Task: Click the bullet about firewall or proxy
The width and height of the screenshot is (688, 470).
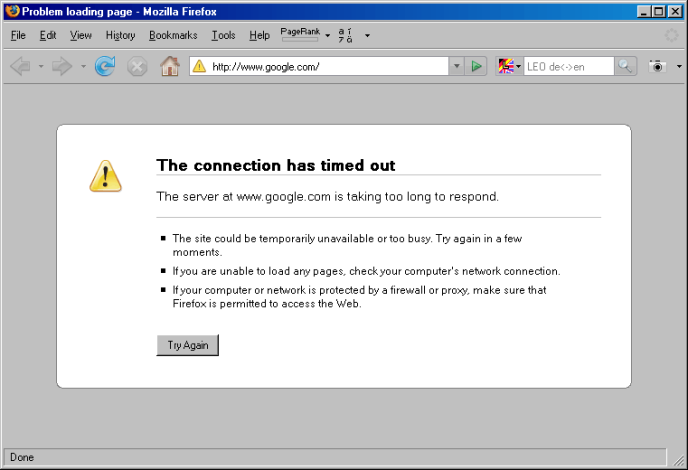Action: coord(359,297)
